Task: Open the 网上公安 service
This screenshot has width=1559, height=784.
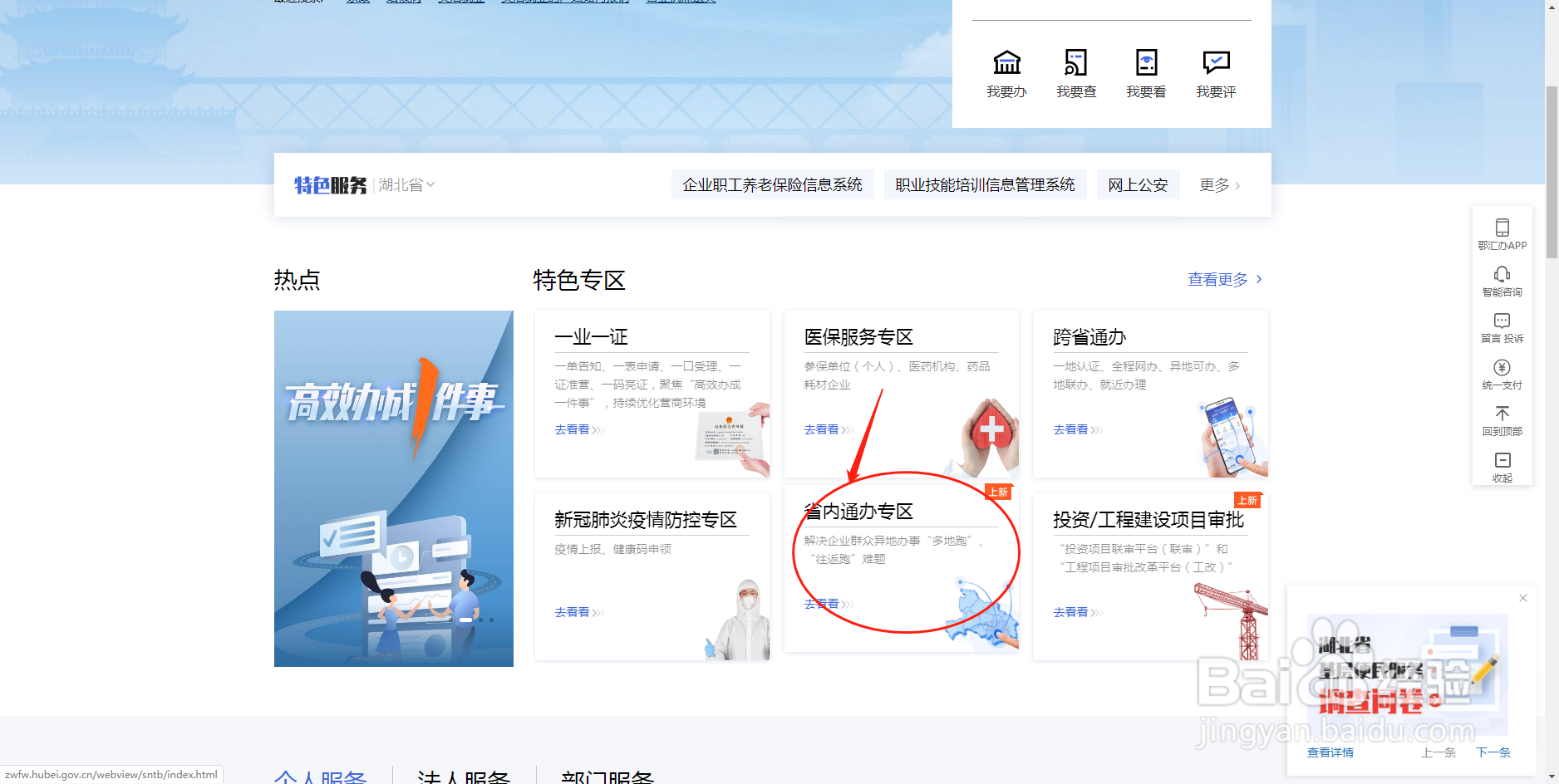Action: [1138, 184]
